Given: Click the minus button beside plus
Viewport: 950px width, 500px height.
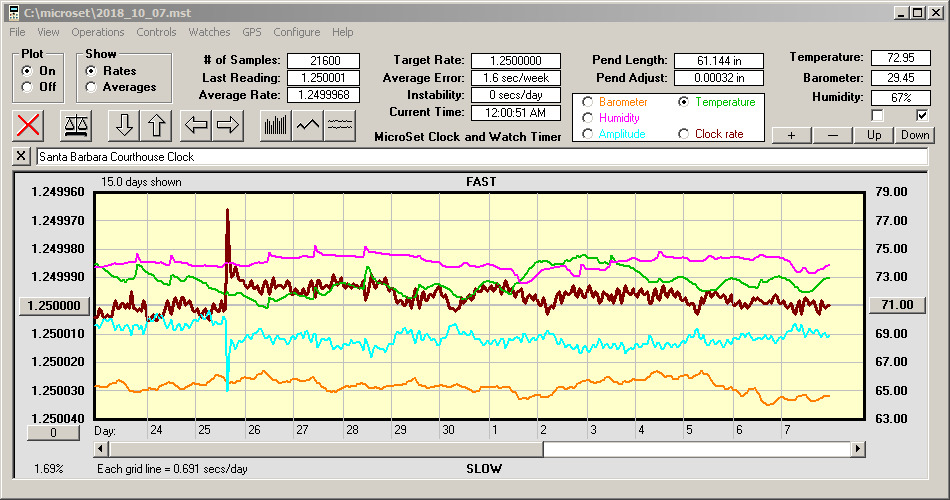Looking at the screenshot, I should [x=832, y=135].
